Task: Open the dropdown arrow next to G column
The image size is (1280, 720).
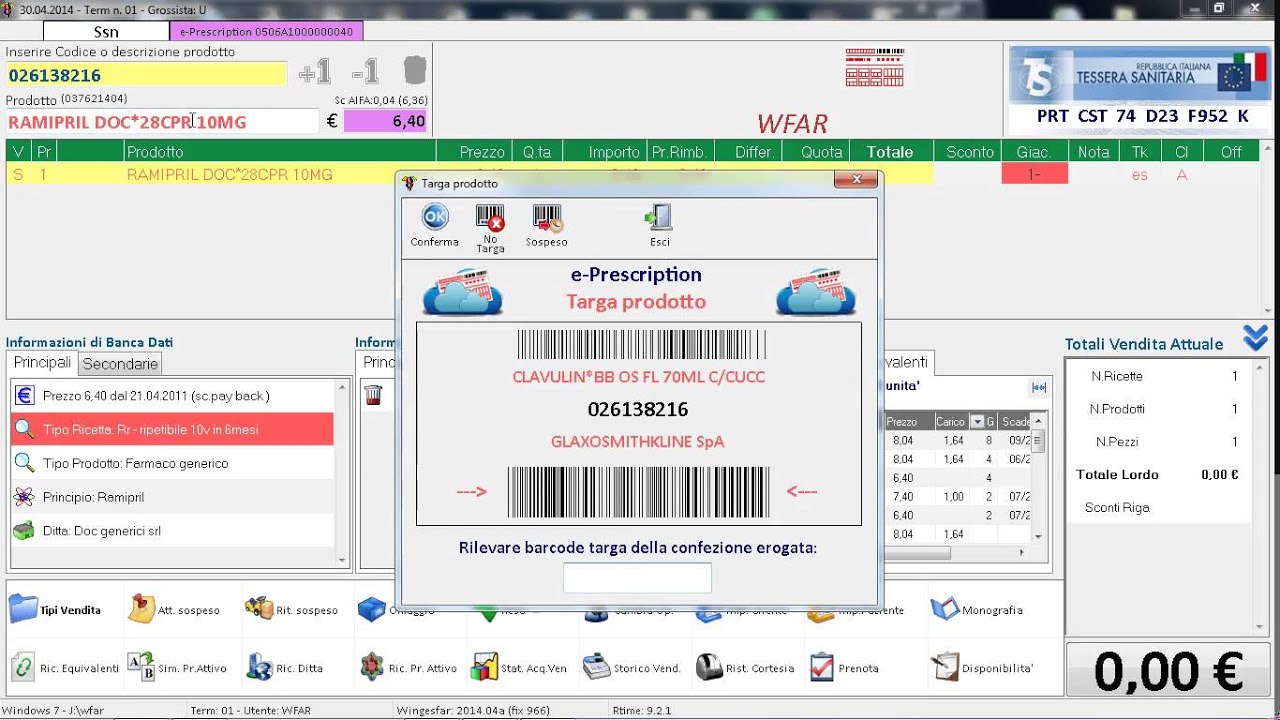Action: click(978, 422)
